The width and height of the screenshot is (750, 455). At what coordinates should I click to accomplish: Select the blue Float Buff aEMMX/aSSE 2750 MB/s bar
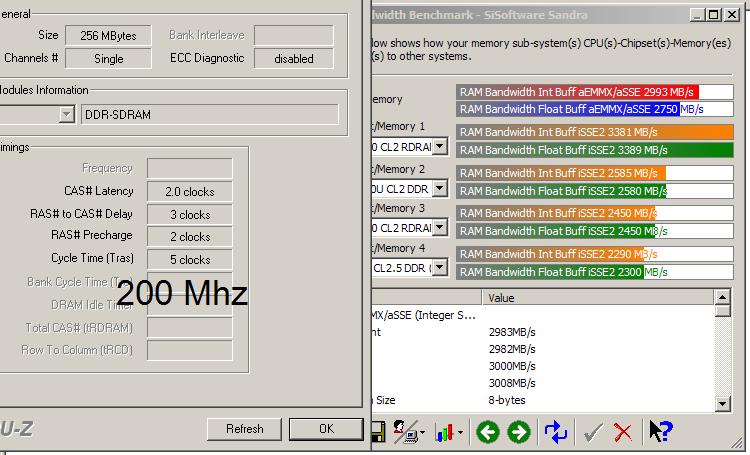(x=595, y=109)
